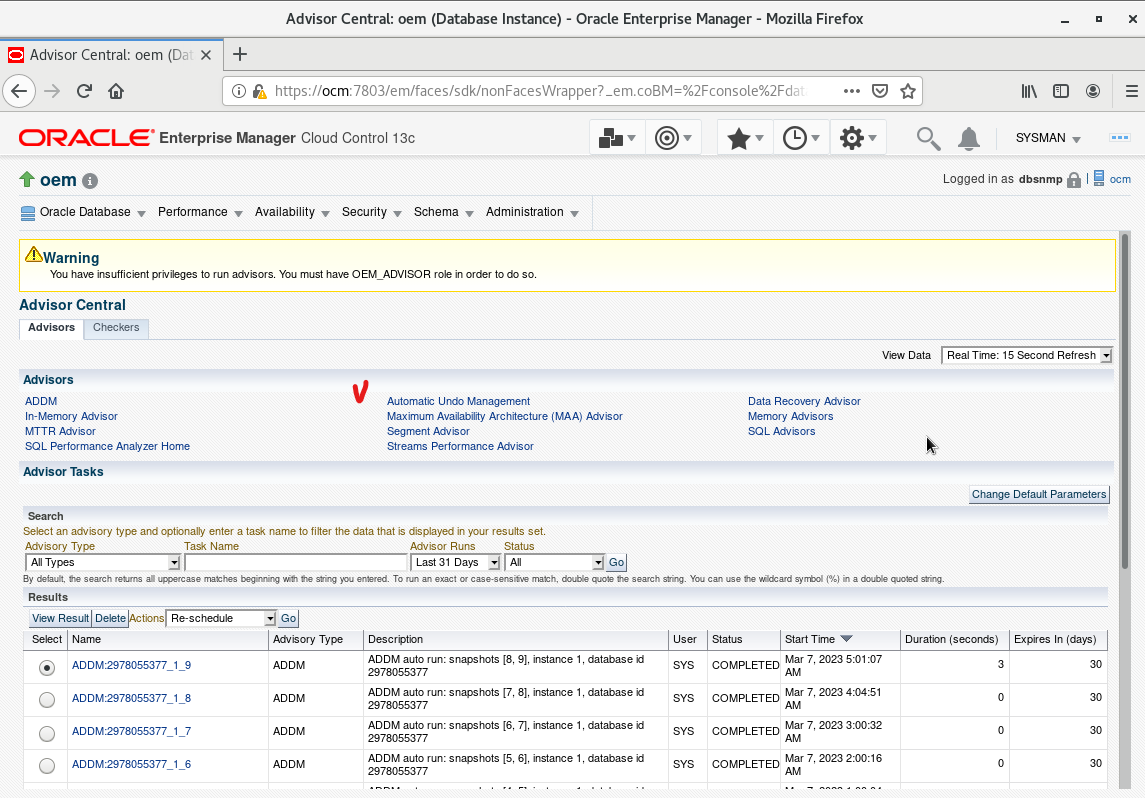Switch to the Checkers tab

coord(116,328)
